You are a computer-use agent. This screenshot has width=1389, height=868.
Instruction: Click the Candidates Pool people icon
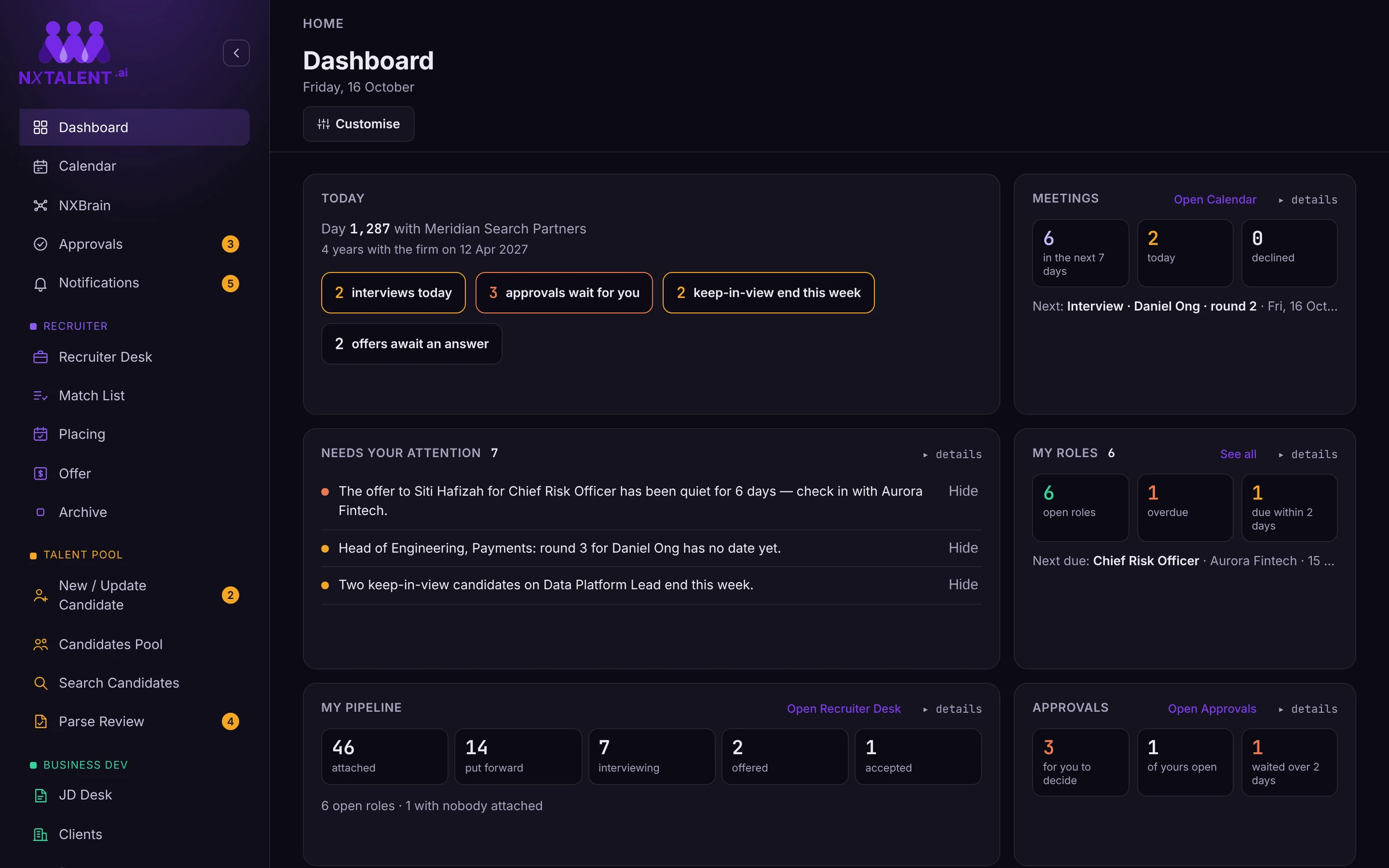(x=41, y=645)
